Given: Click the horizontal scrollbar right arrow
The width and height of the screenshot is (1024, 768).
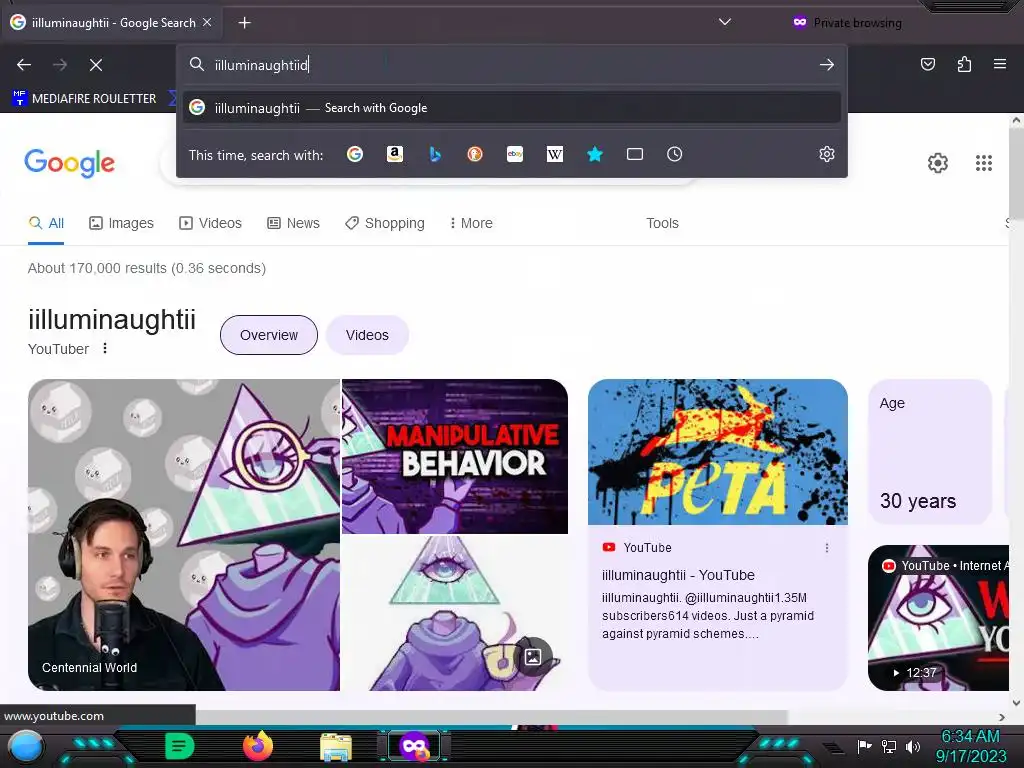Looking at the screenshot, I should (1002, 717).
